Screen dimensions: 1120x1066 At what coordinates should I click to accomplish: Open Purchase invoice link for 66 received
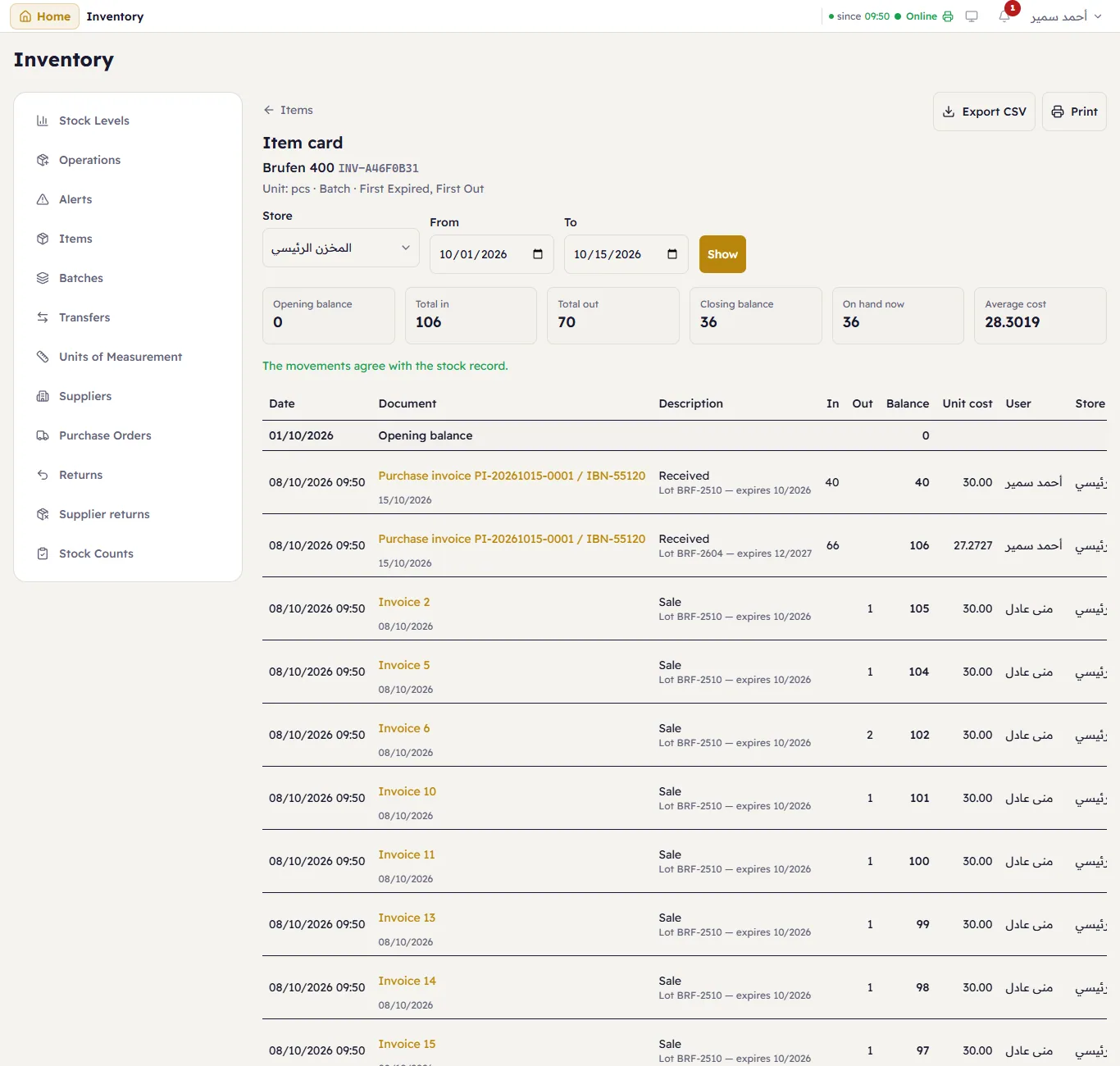[512, 539]
